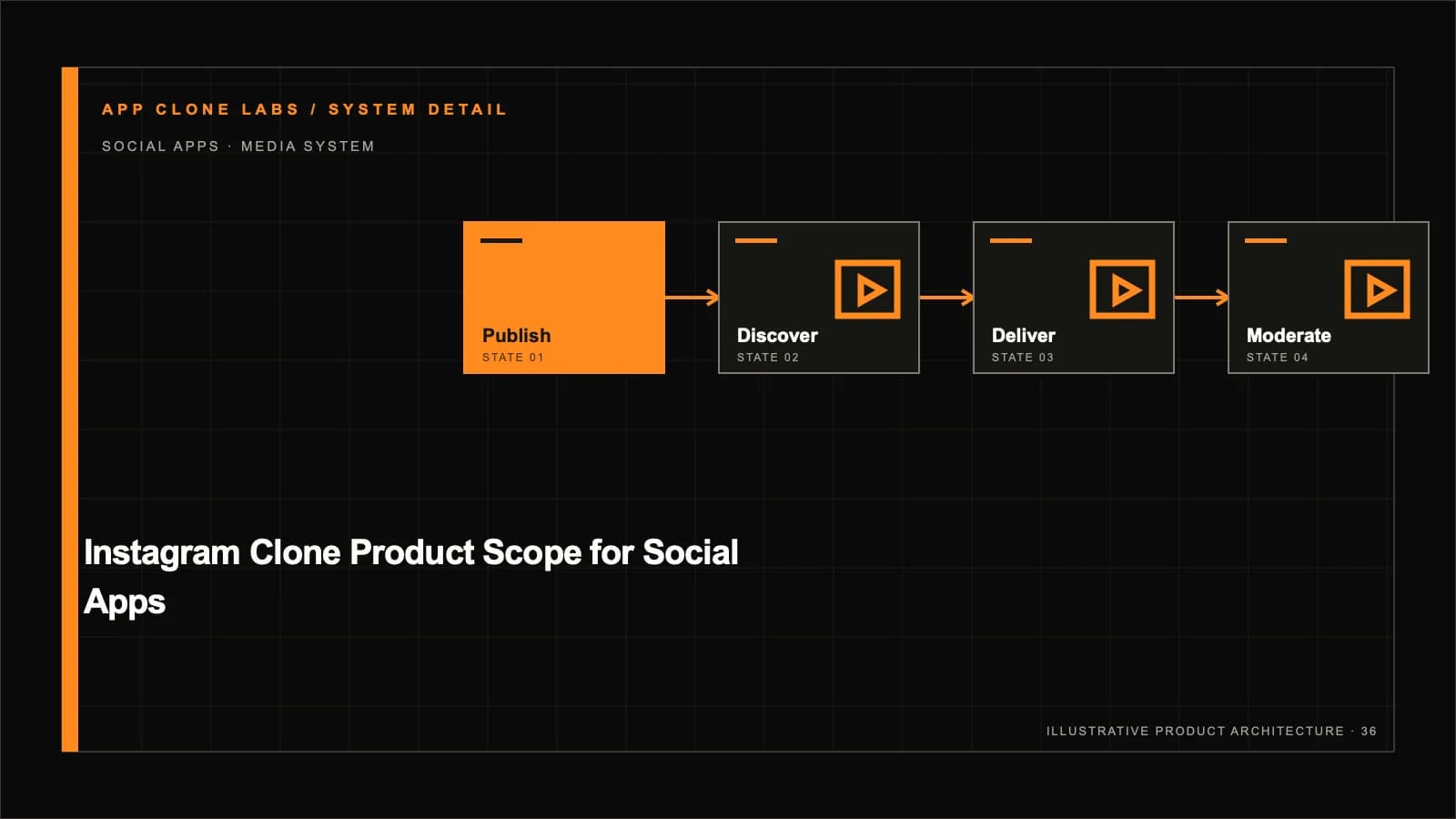Click the Moderate card label

click(x=1289, y=336)
